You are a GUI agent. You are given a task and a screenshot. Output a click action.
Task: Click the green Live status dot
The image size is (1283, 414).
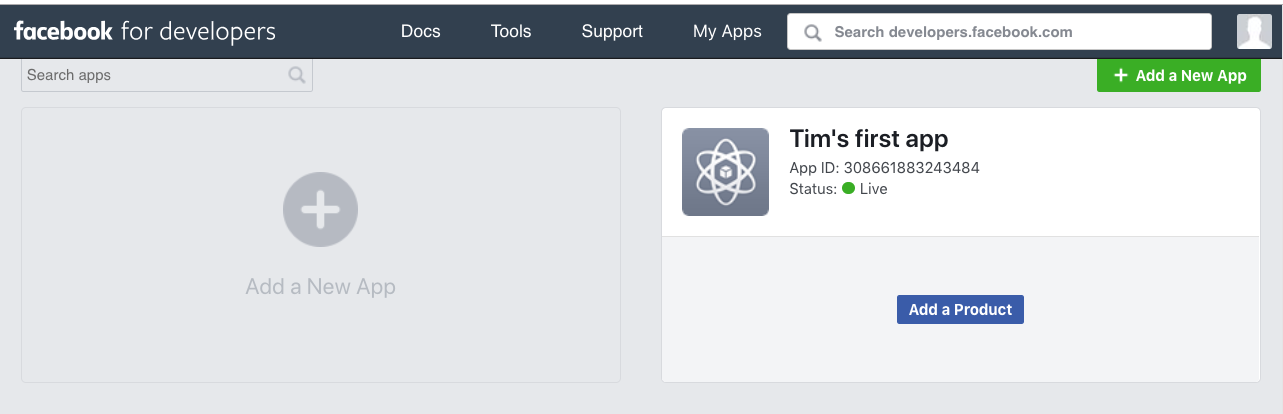[849, 188]
